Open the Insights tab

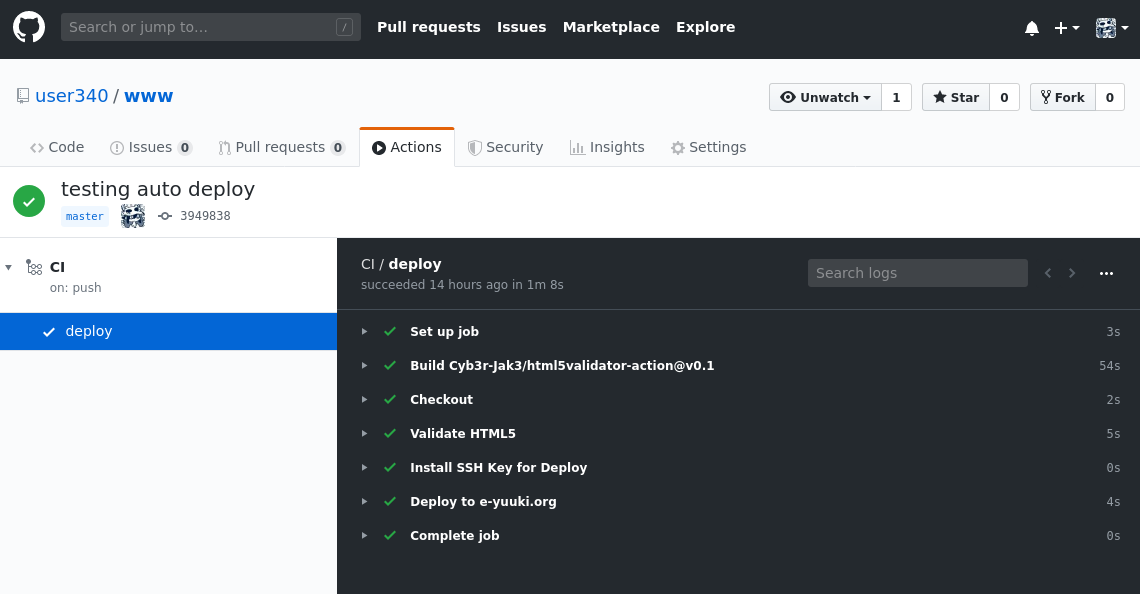(607, 147)
